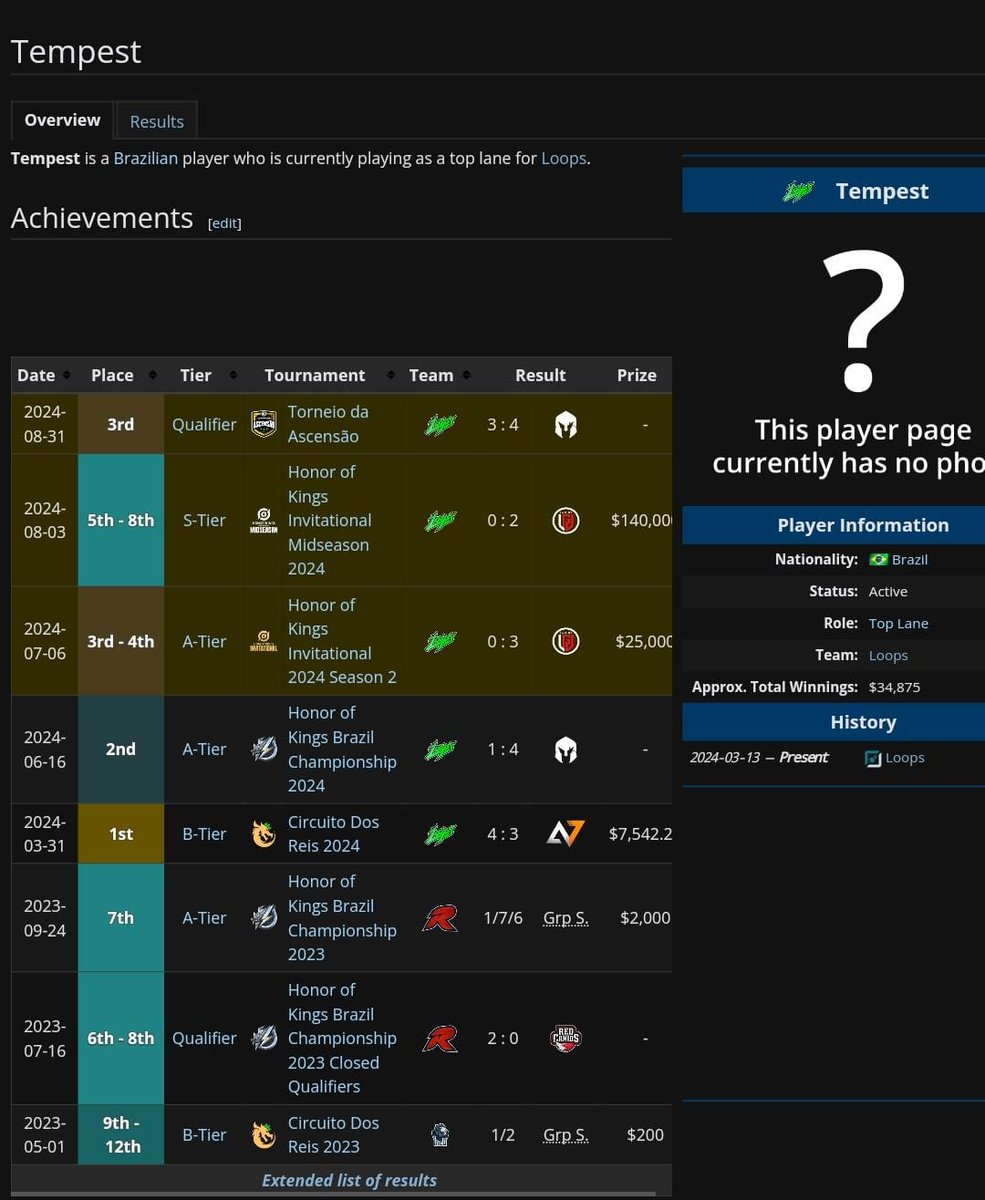Click the $140,00 prize cell
This screenshot has width=985, height=1200.
coord(641,520)
